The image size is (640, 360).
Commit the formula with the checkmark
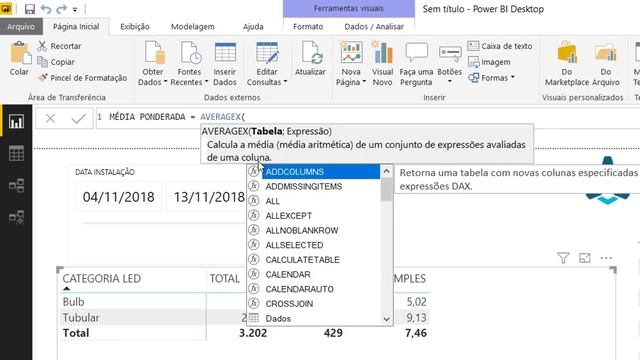[78, 118]
